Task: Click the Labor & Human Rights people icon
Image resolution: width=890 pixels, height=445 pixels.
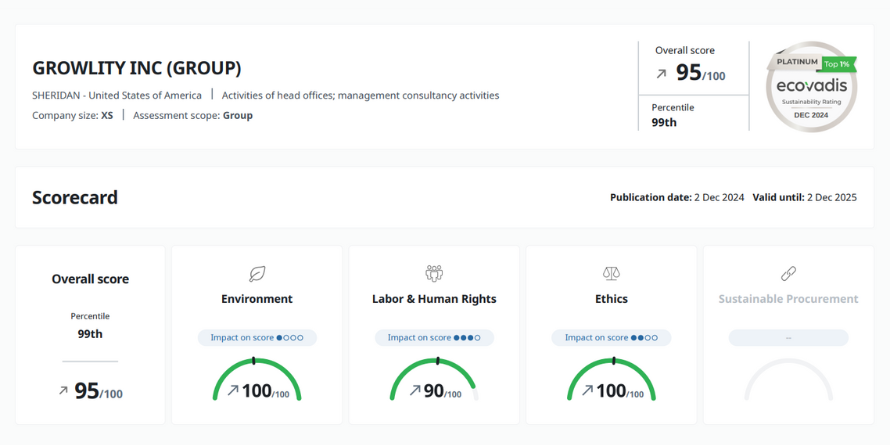Action: [x=434, y=274]
